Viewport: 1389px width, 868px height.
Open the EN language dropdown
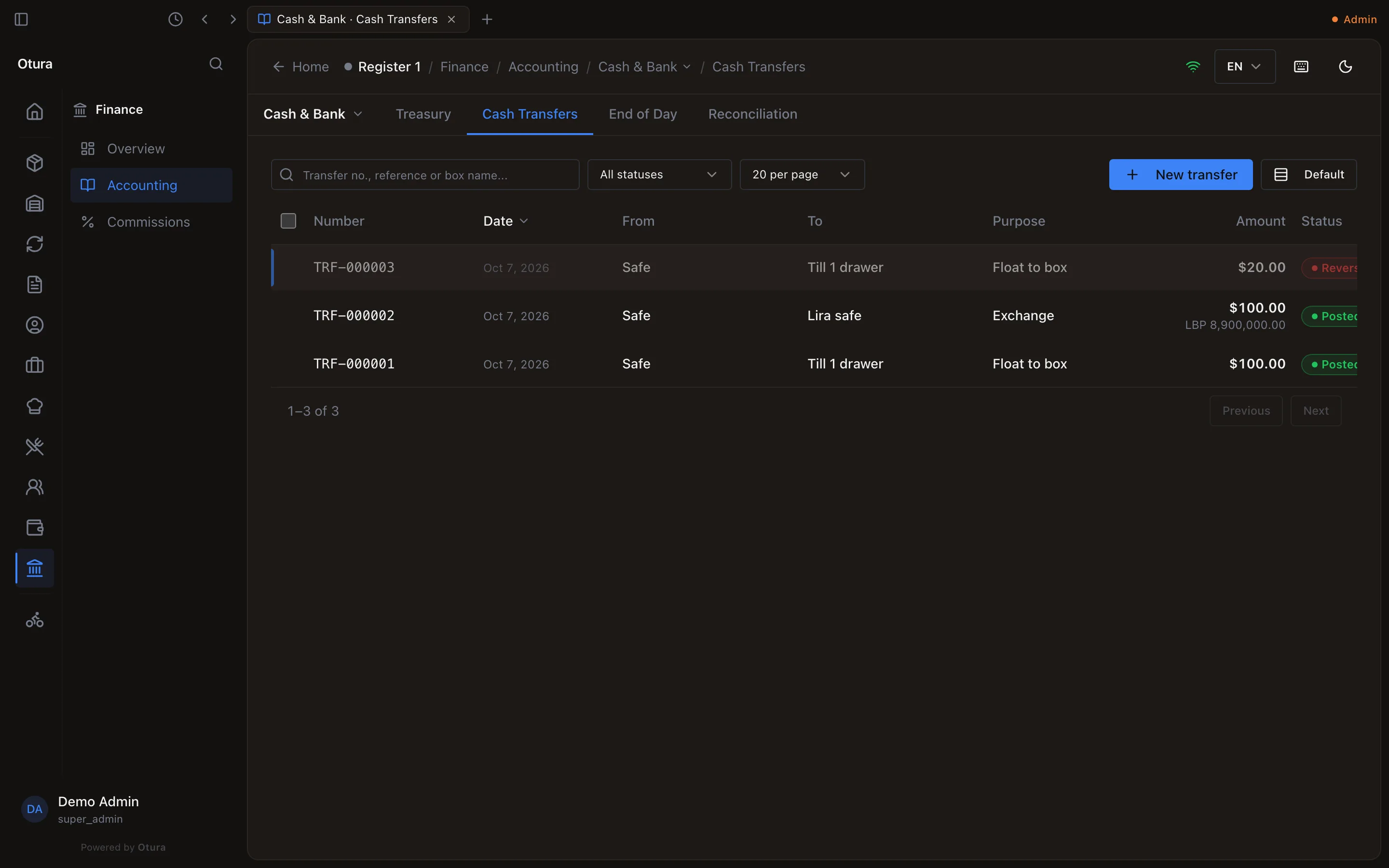click(1244, 67)
